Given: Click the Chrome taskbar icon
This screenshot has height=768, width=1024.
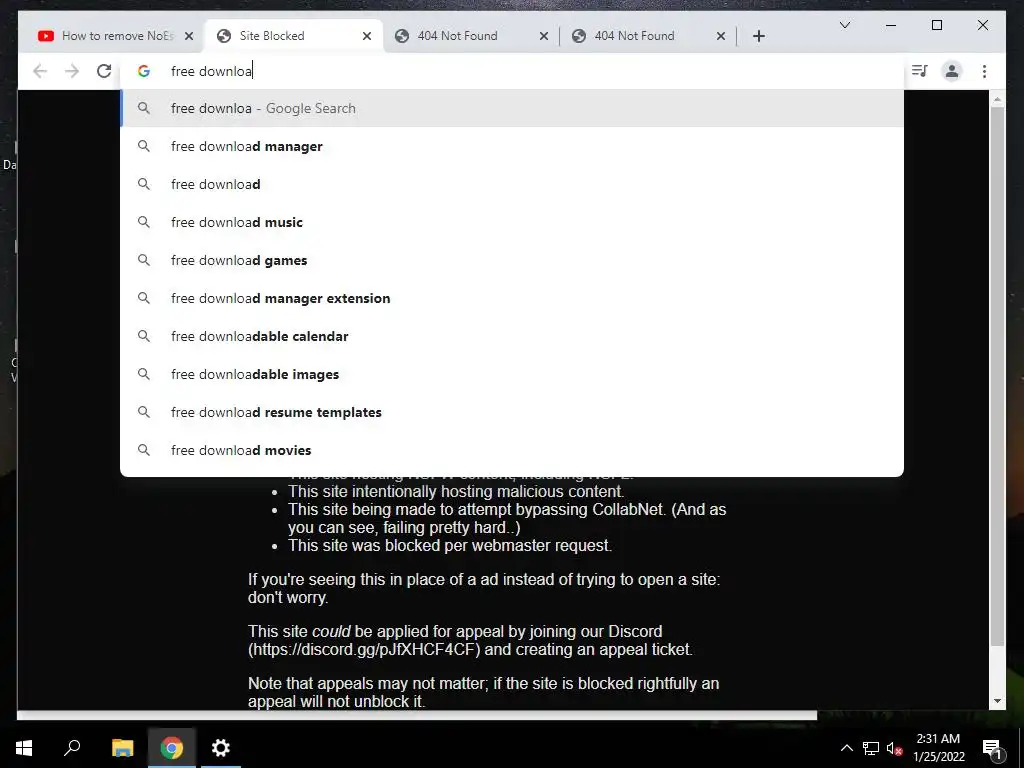Looking at the screenshot, I should (x=171, y=748).
